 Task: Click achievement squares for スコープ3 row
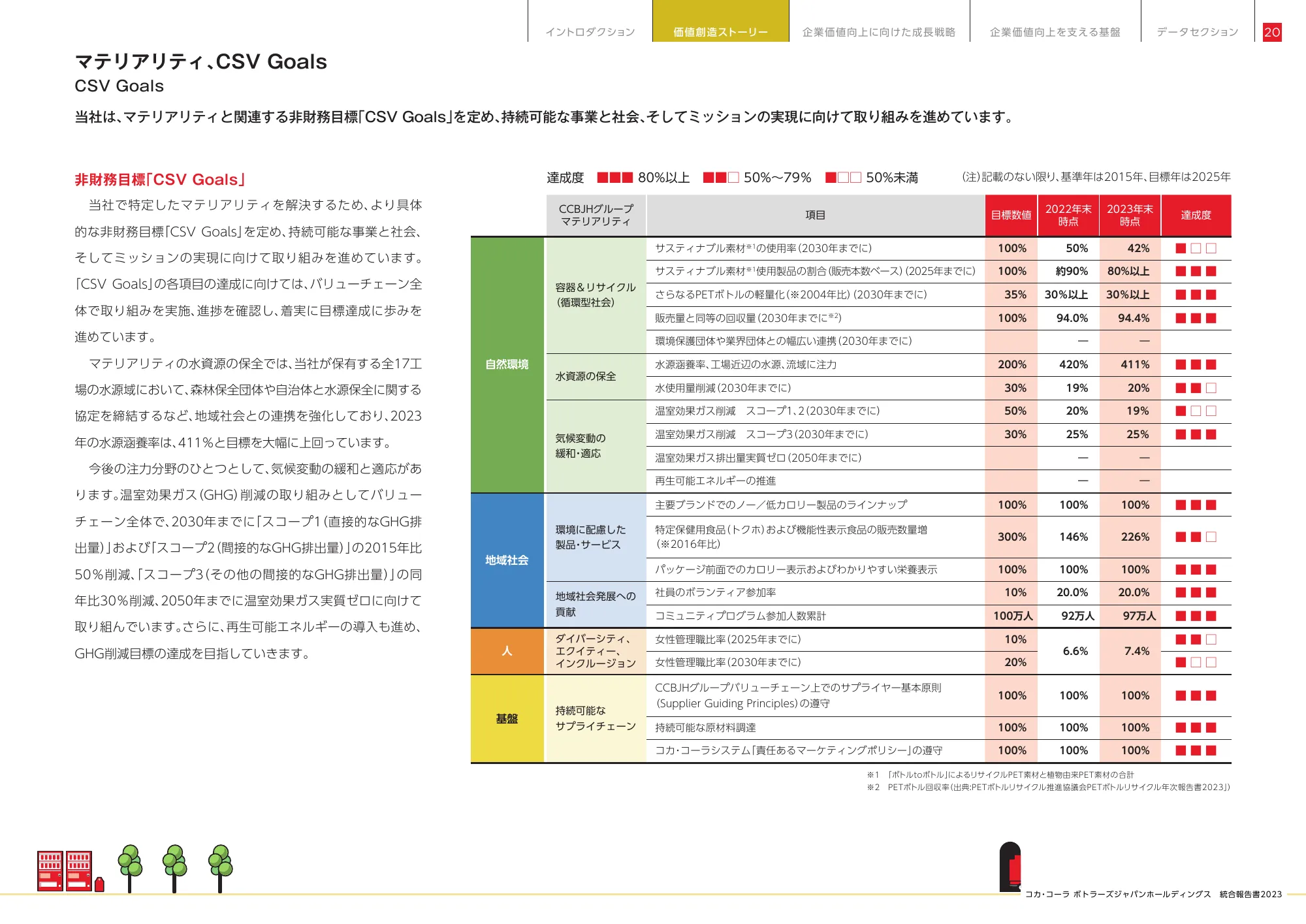pos(1196,434)
